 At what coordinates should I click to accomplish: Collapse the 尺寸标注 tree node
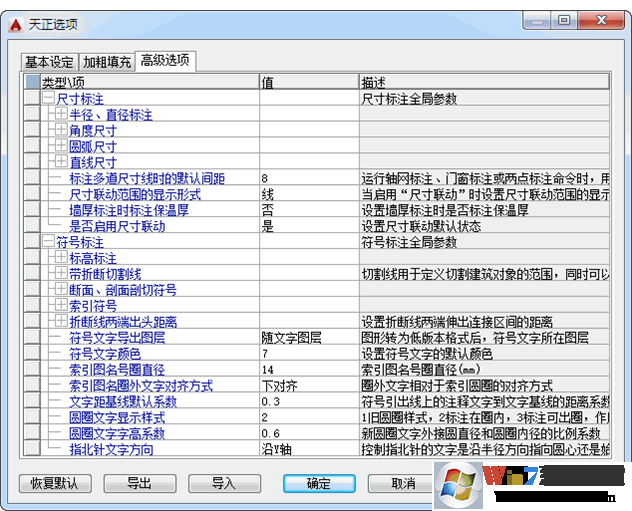tap(48, 98)
